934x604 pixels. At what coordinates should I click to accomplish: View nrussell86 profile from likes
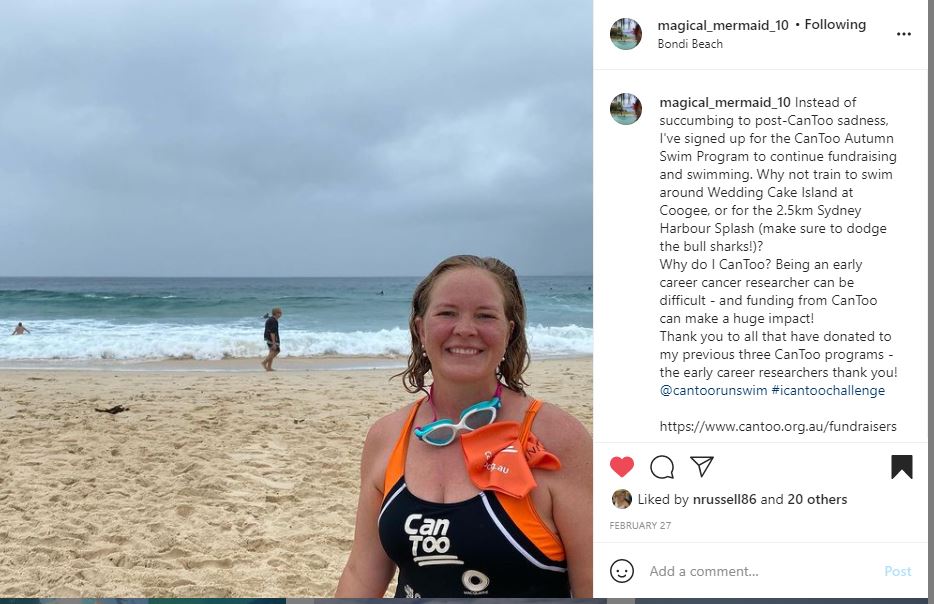[x=724, y=499]
